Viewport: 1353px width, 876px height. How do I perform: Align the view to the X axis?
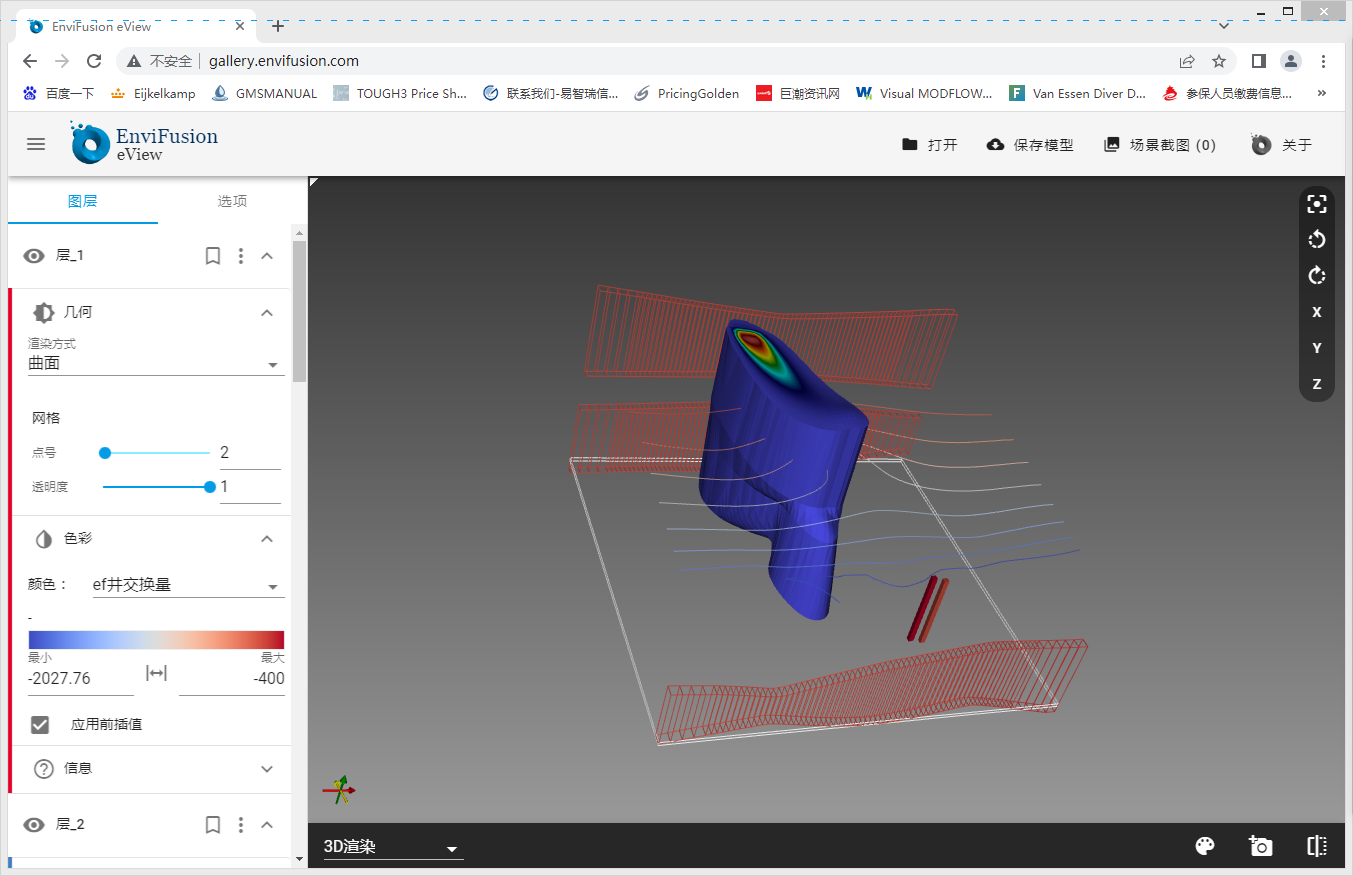(1317, 312)
